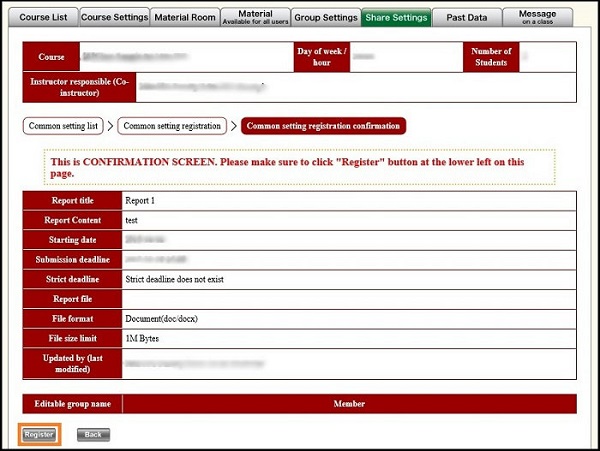The width and height of the screenshot is (600, 451).
Task: Select the Group Settings tab
Action: [x=325, y=17]
